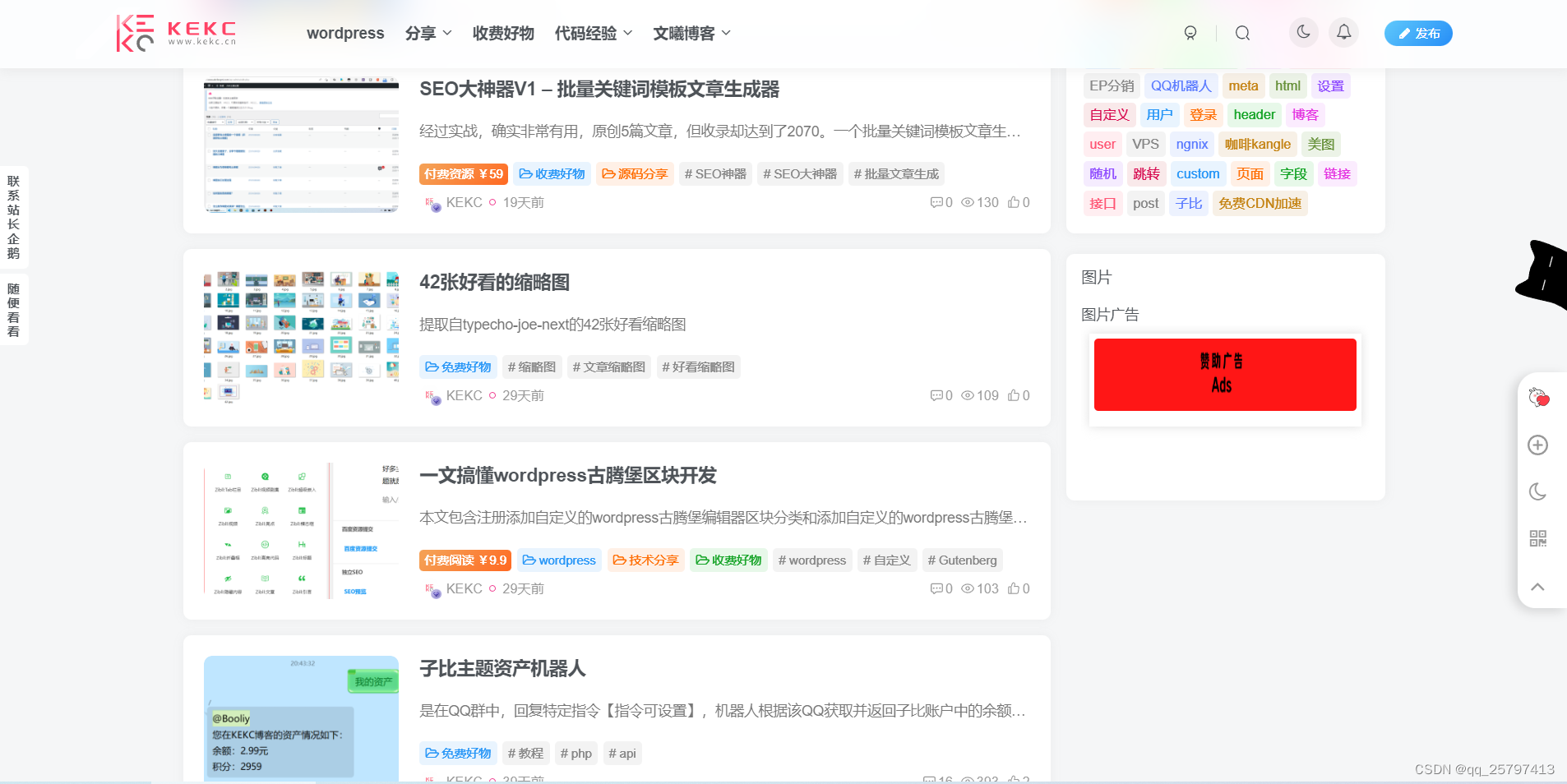Open article 子比主题资产机器人 title

click(502, 668)
